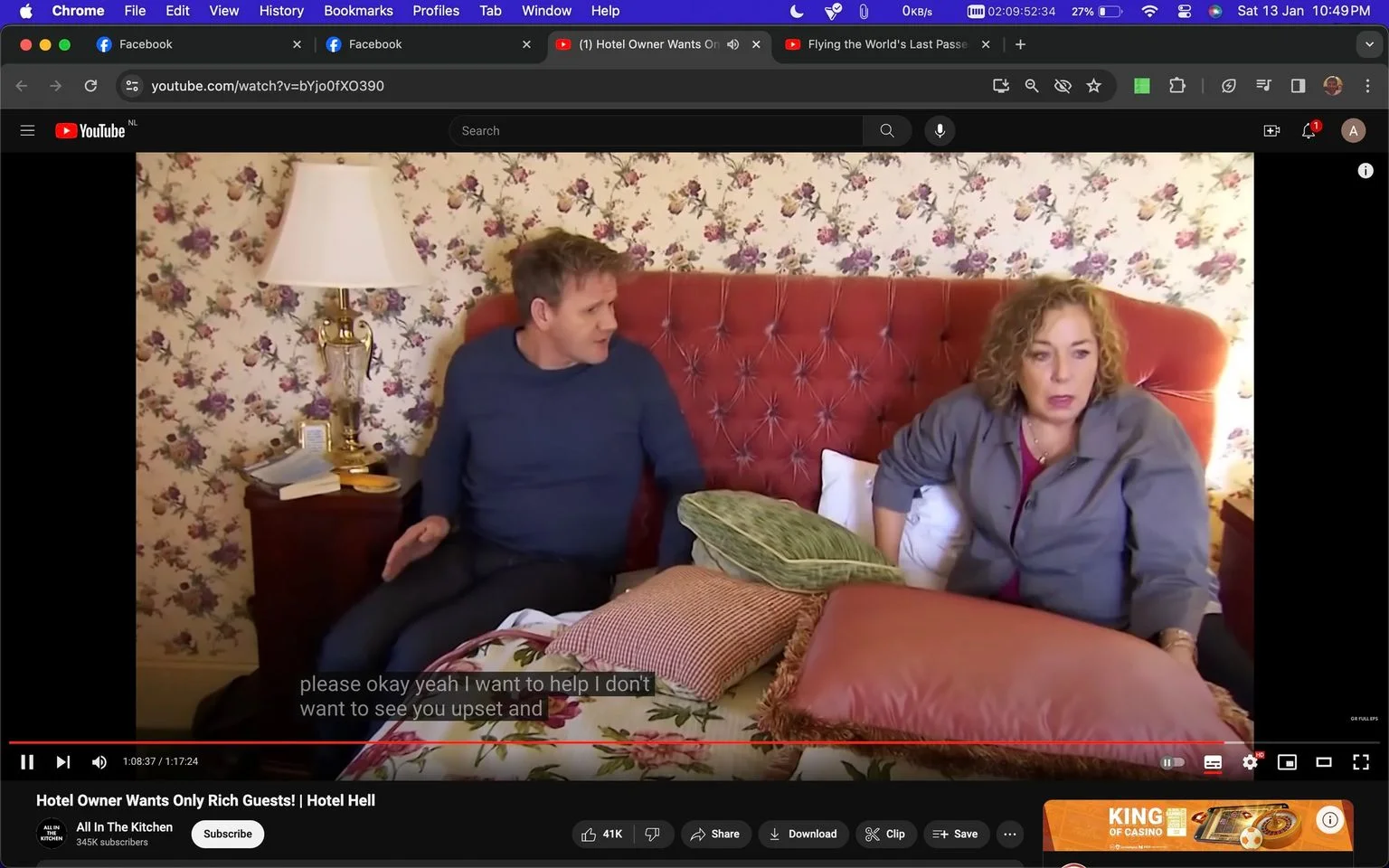1389x868 pixels.
Task: Open the Bookmarks menu in the menu bar
Action: coord(358,11)
